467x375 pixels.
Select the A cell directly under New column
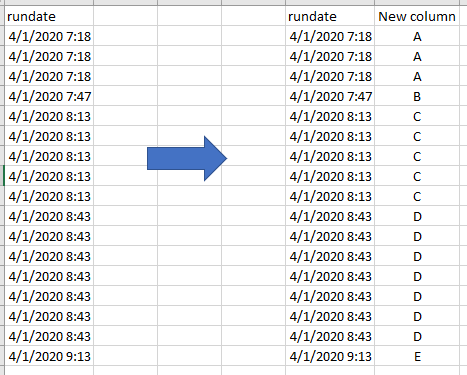tap(417, 36)
